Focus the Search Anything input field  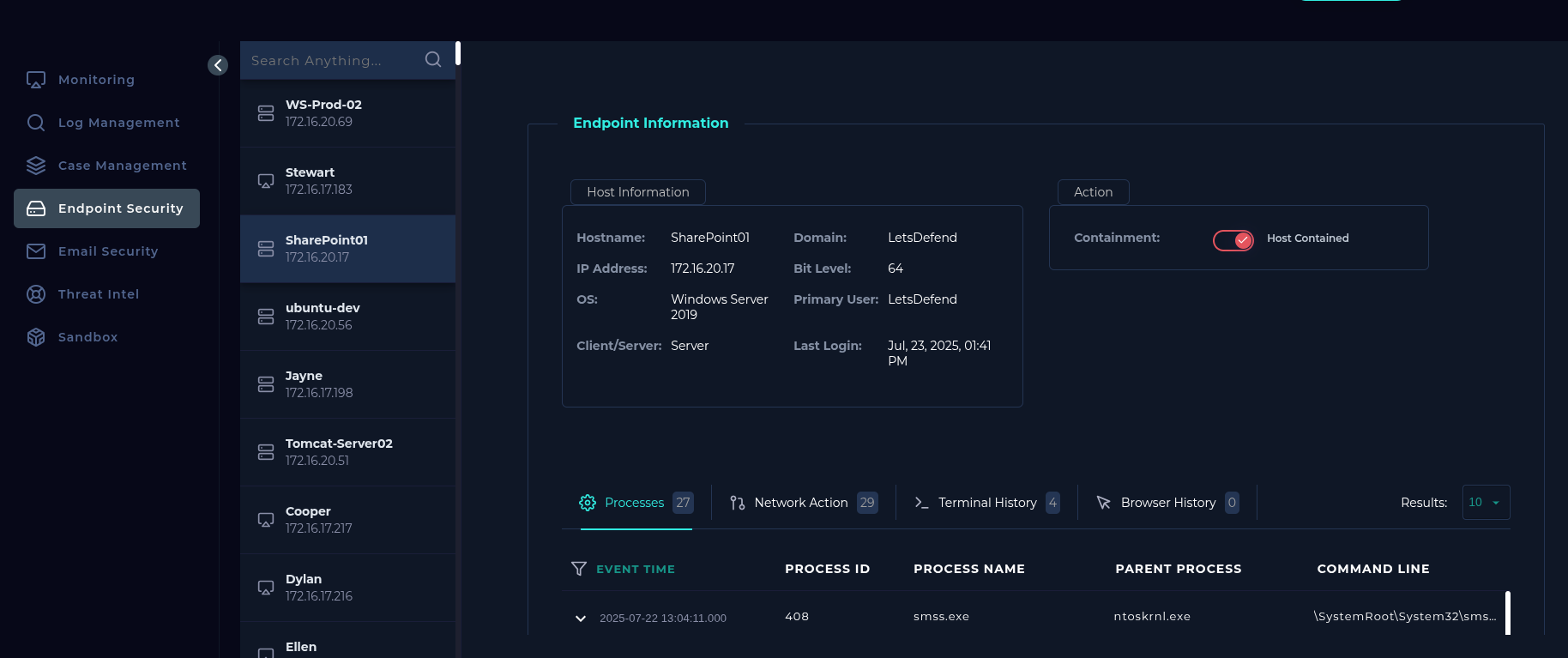click(x=330, y=61)
